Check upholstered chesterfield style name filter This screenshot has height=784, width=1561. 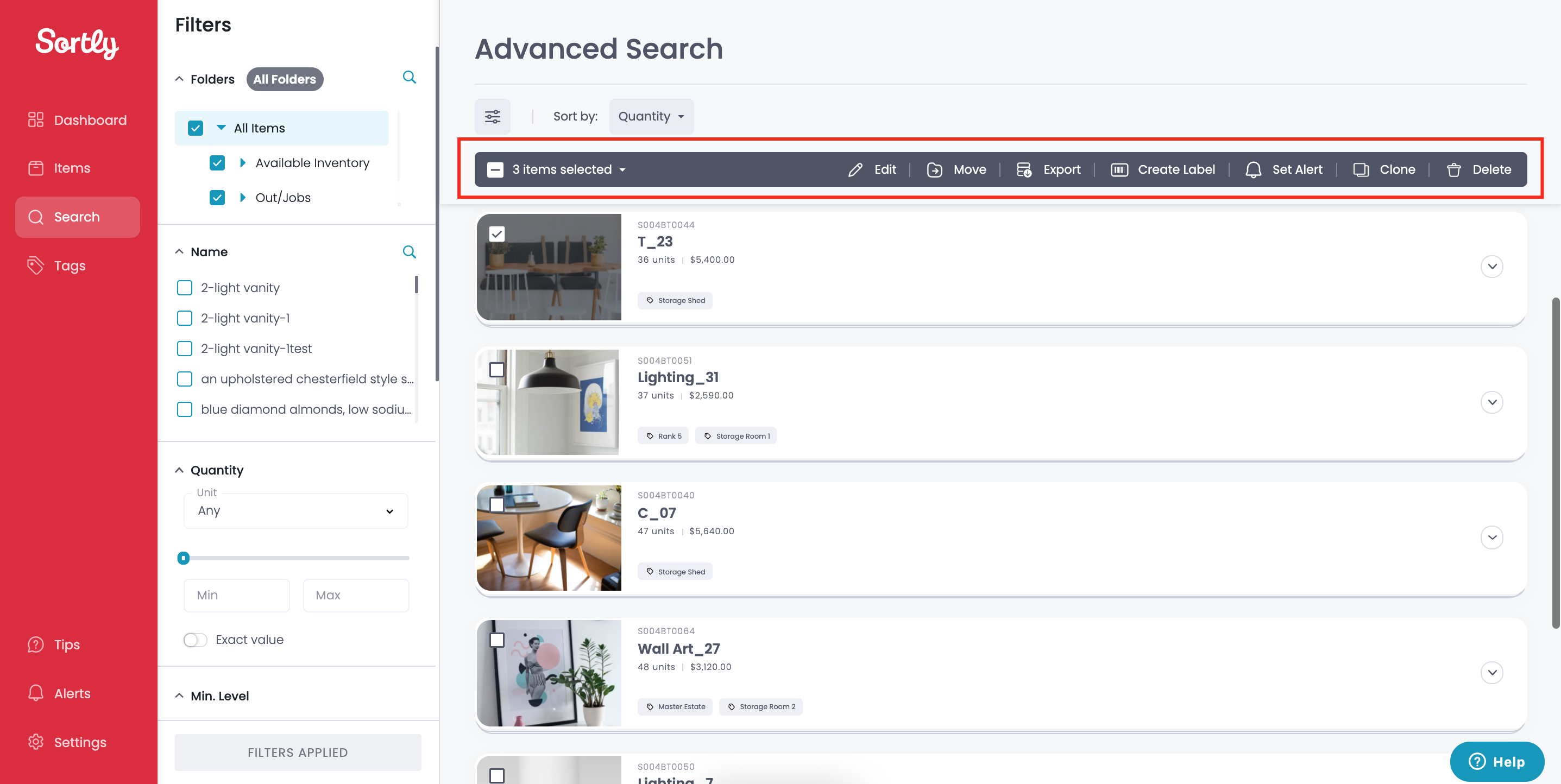tap(184, 378)
